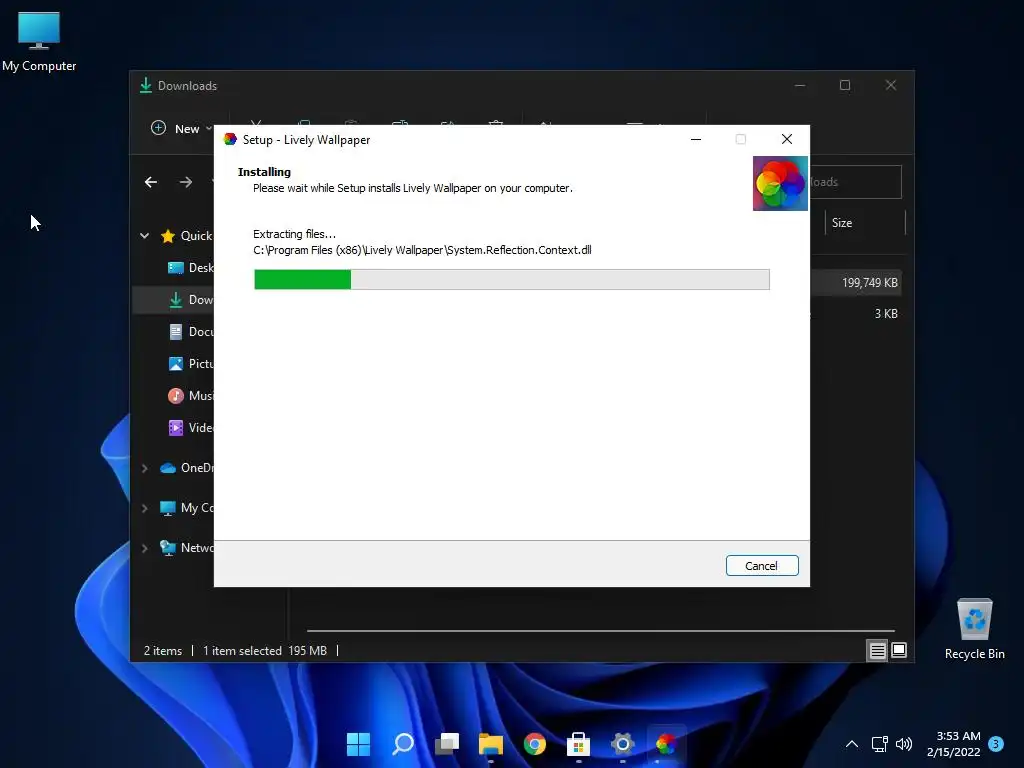The height and width of the screenshot is (768, 1024).
Task: Select the Quick access star item
Action: pyautogui.click(x=187, y=236)
